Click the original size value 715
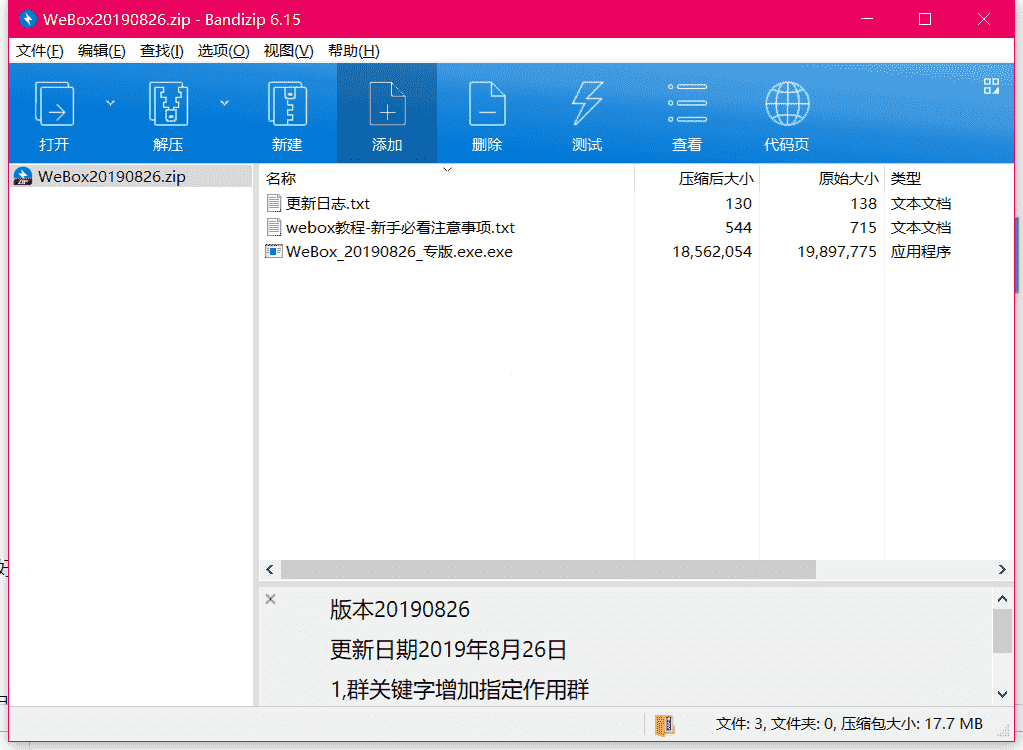 coord(863,228)
